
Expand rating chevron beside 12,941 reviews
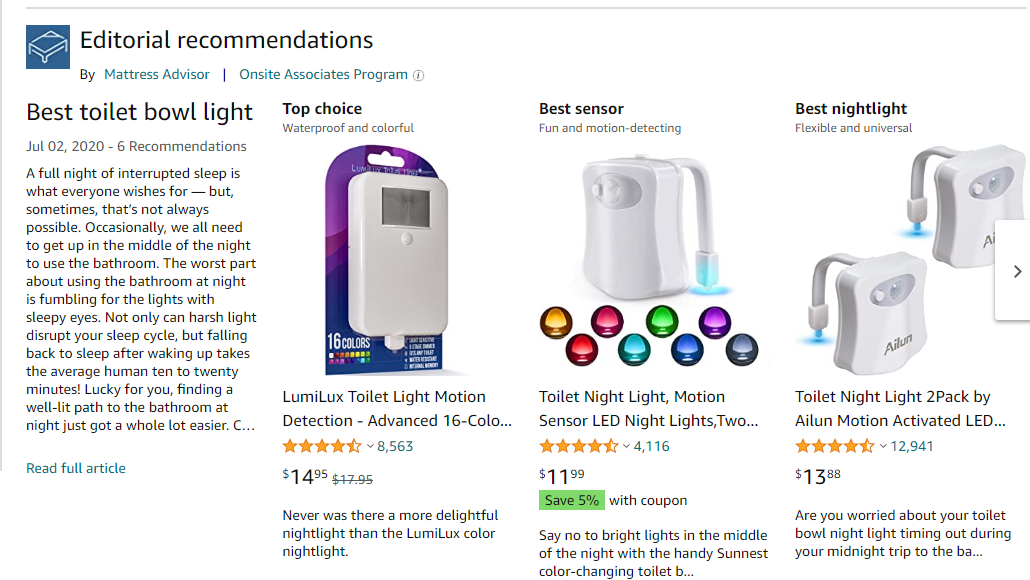click(x=884, y=447)
